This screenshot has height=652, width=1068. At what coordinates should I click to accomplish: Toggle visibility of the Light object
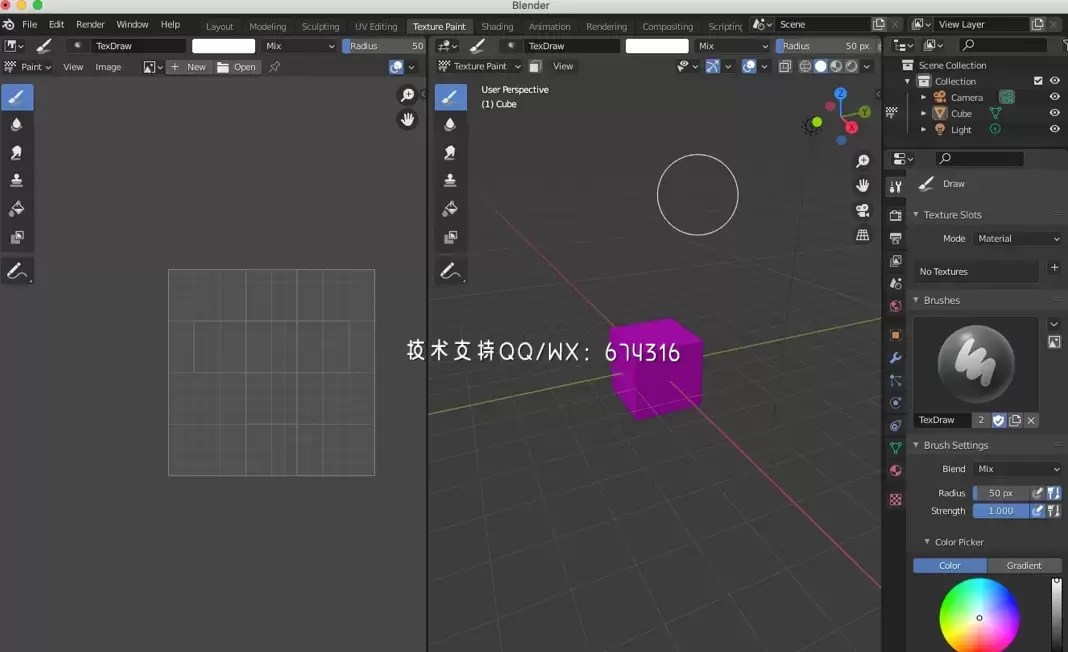click(1053, 129)
